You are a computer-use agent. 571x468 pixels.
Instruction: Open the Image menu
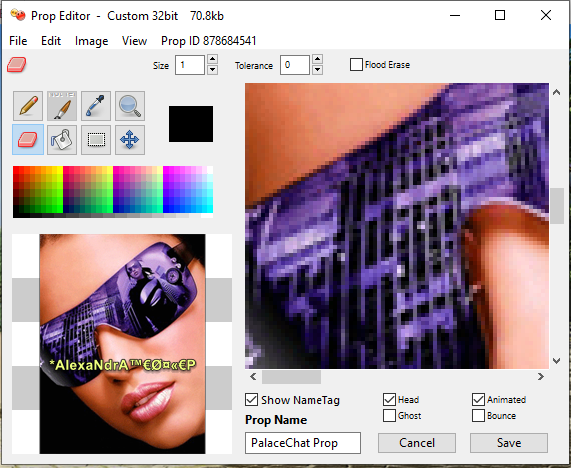click(91, 41)
